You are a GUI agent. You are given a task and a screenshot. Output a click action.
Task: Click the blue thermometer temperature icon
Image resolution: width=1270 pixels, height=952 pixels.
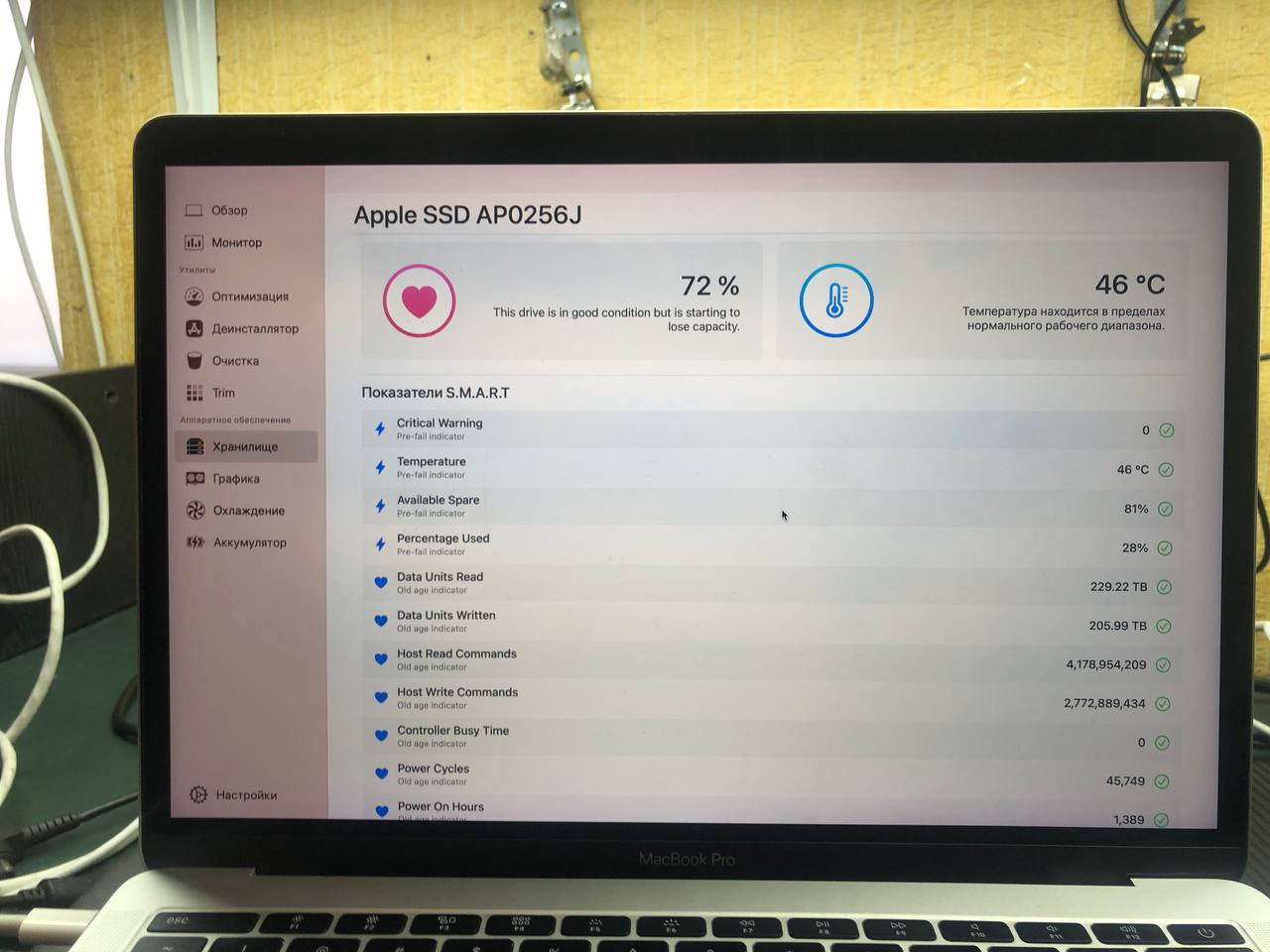(836, 299)
